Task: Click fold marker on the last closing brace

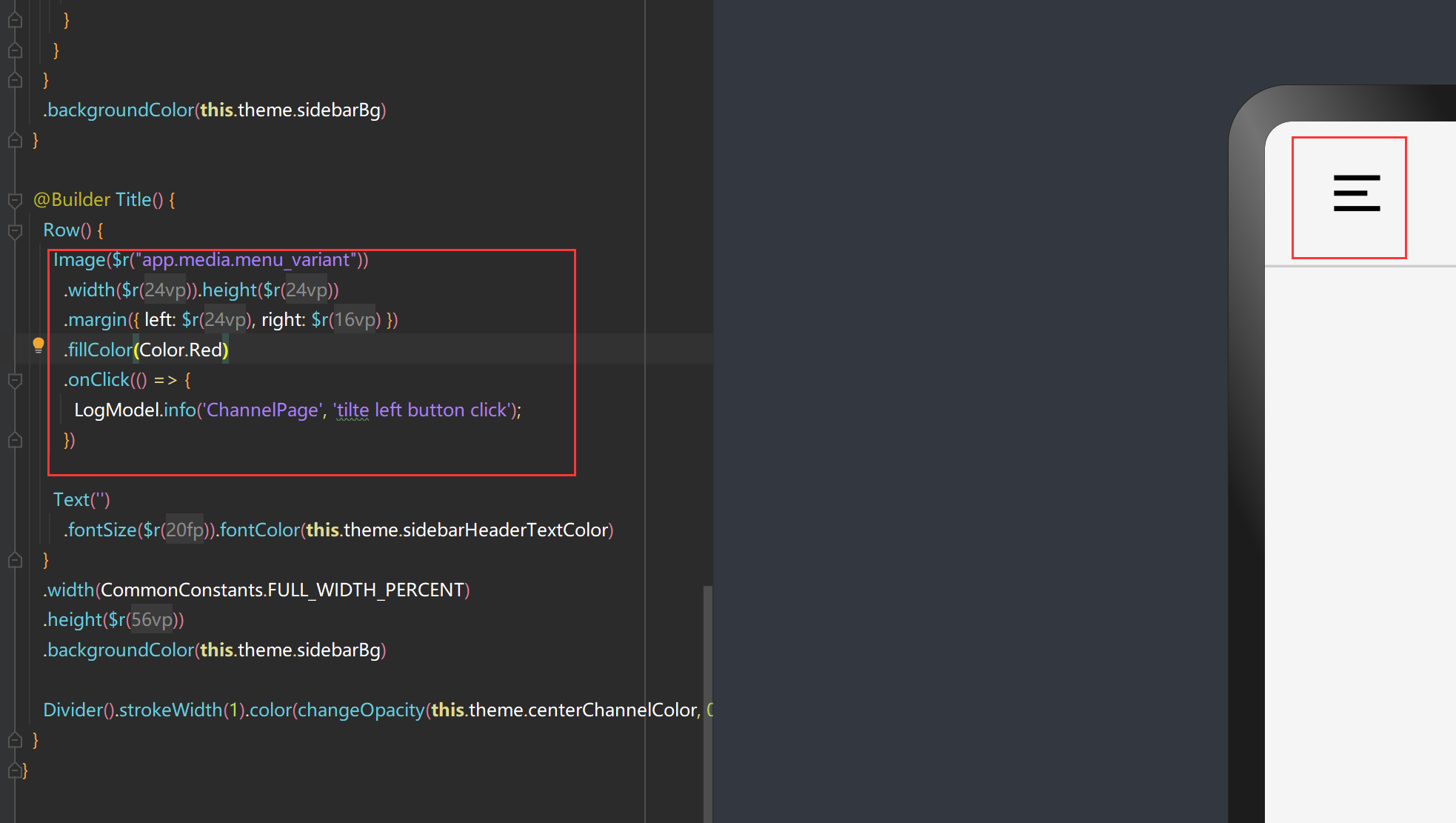Action: (15, 770)
